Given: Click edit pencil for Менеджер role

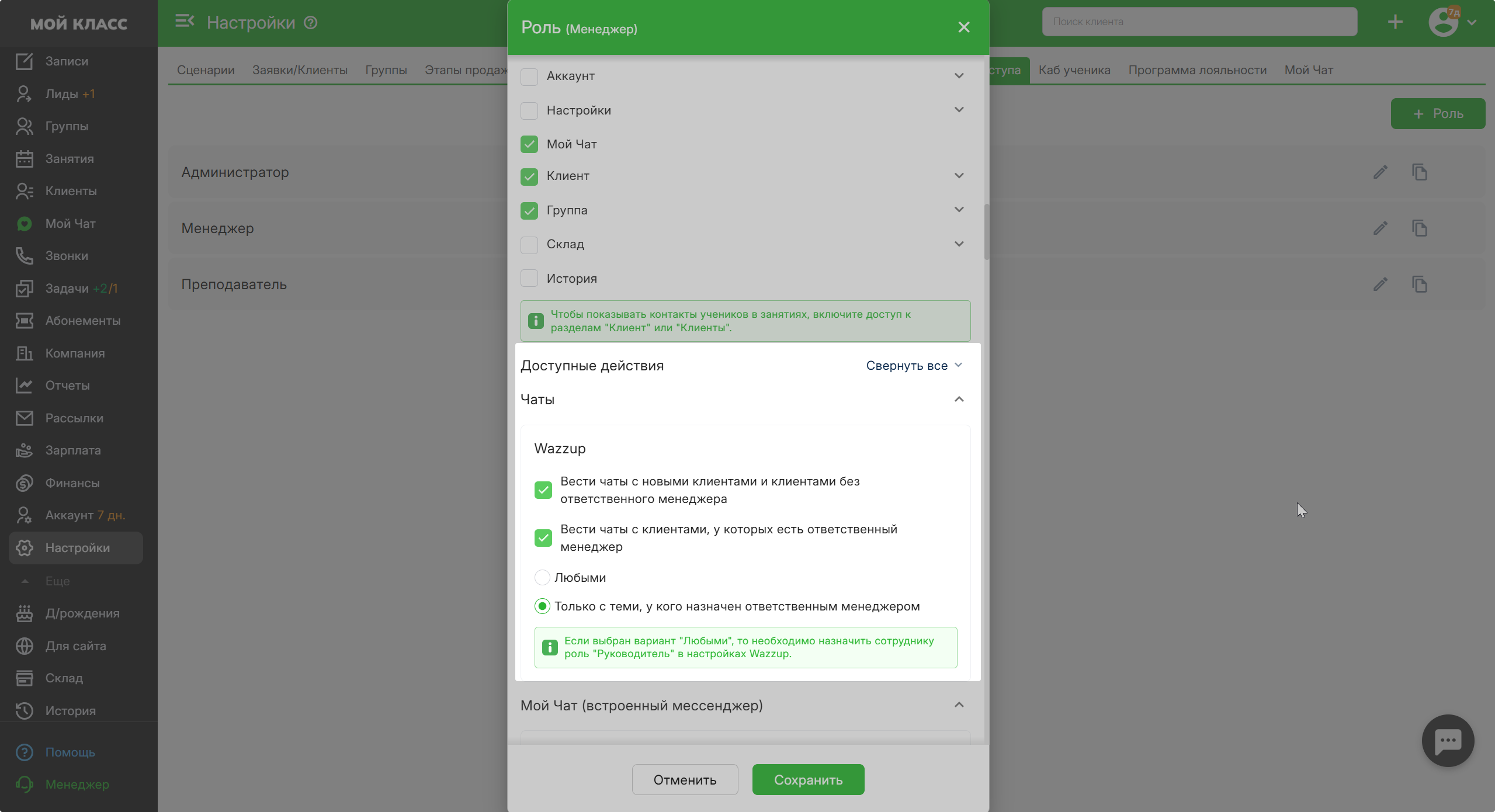Looking at the screenshot, I should click(x=1380, y=228).
